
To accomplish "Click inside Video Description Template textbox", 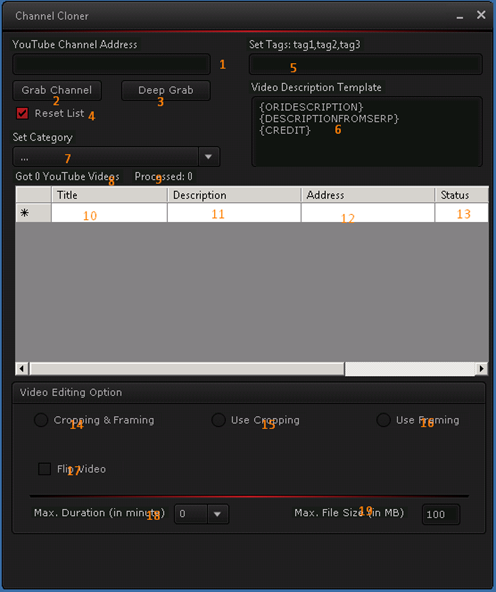I will pyautogui.click(x=367, y=131).
